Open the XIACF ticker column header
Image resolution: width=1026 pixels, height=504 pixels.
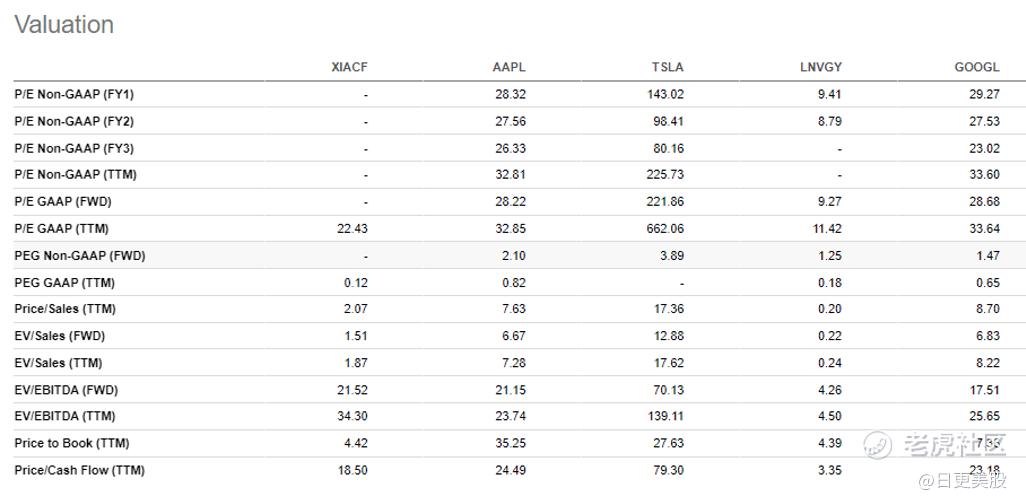pos(350,67)
